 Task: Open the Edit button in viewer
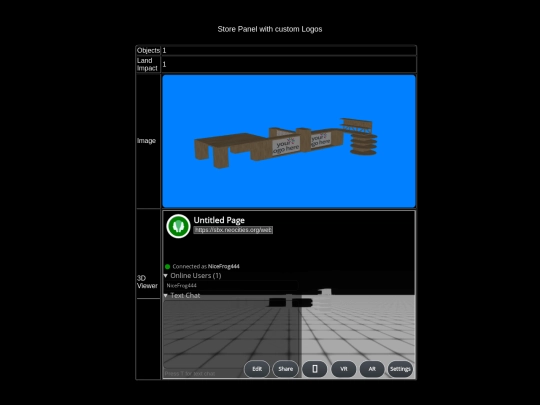coord(257,369)
